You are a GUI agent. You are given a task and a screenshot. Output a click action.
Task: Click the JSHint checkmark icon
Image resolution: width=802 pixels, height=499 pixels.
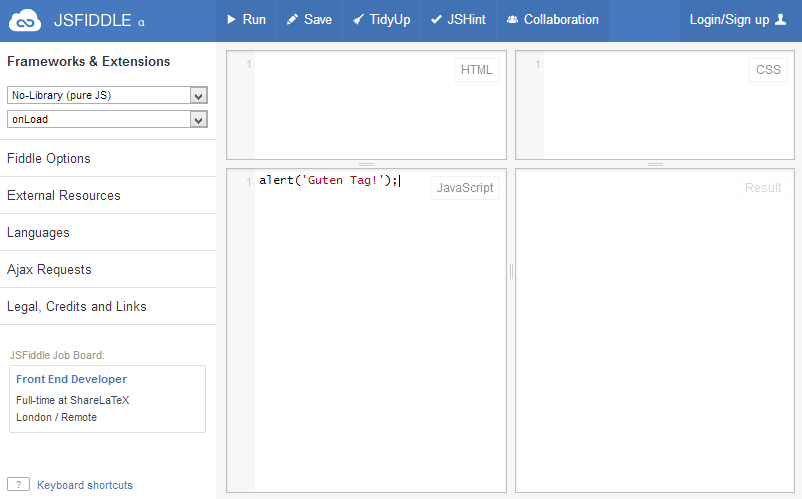[x=436, y=19]
